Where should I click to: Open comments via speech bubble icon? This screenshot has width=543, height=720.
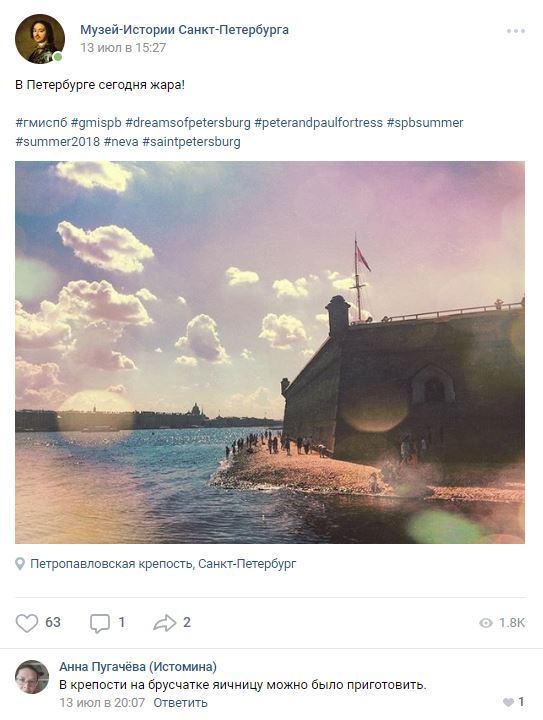(x=100, y=623)
